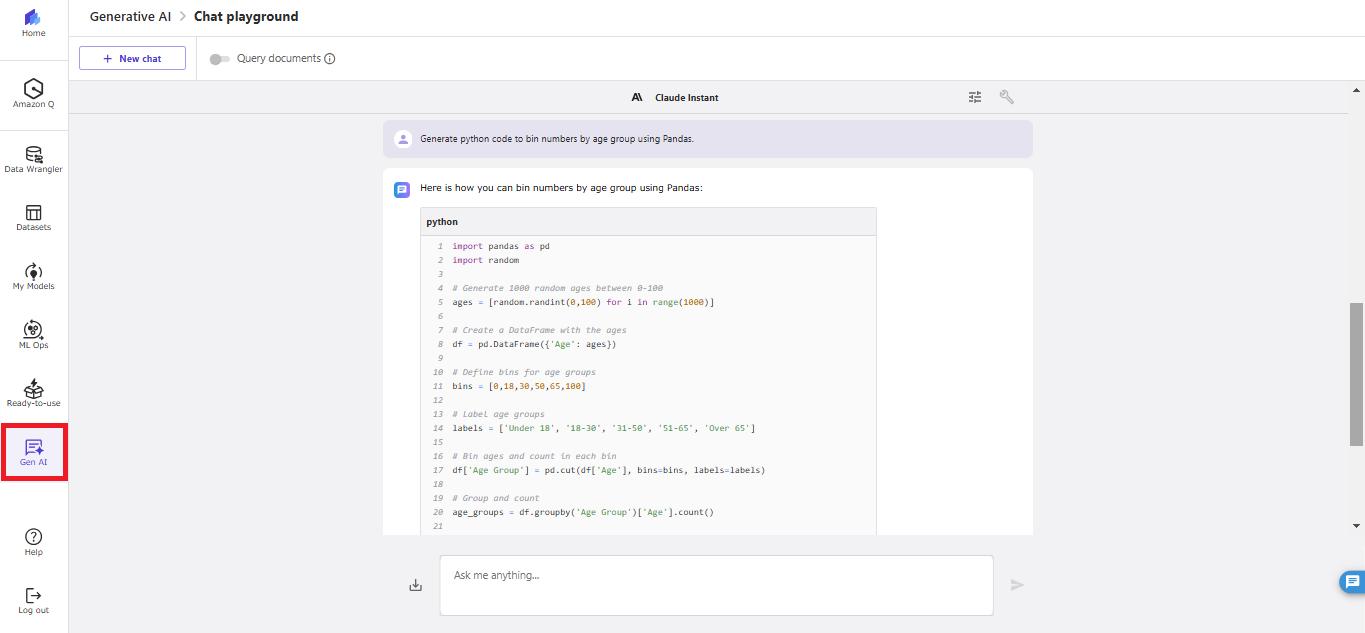This screenshot has width=1365, height=633.
Task: Click the 'Here is how you can bin' response text
Action: [561, 188]
